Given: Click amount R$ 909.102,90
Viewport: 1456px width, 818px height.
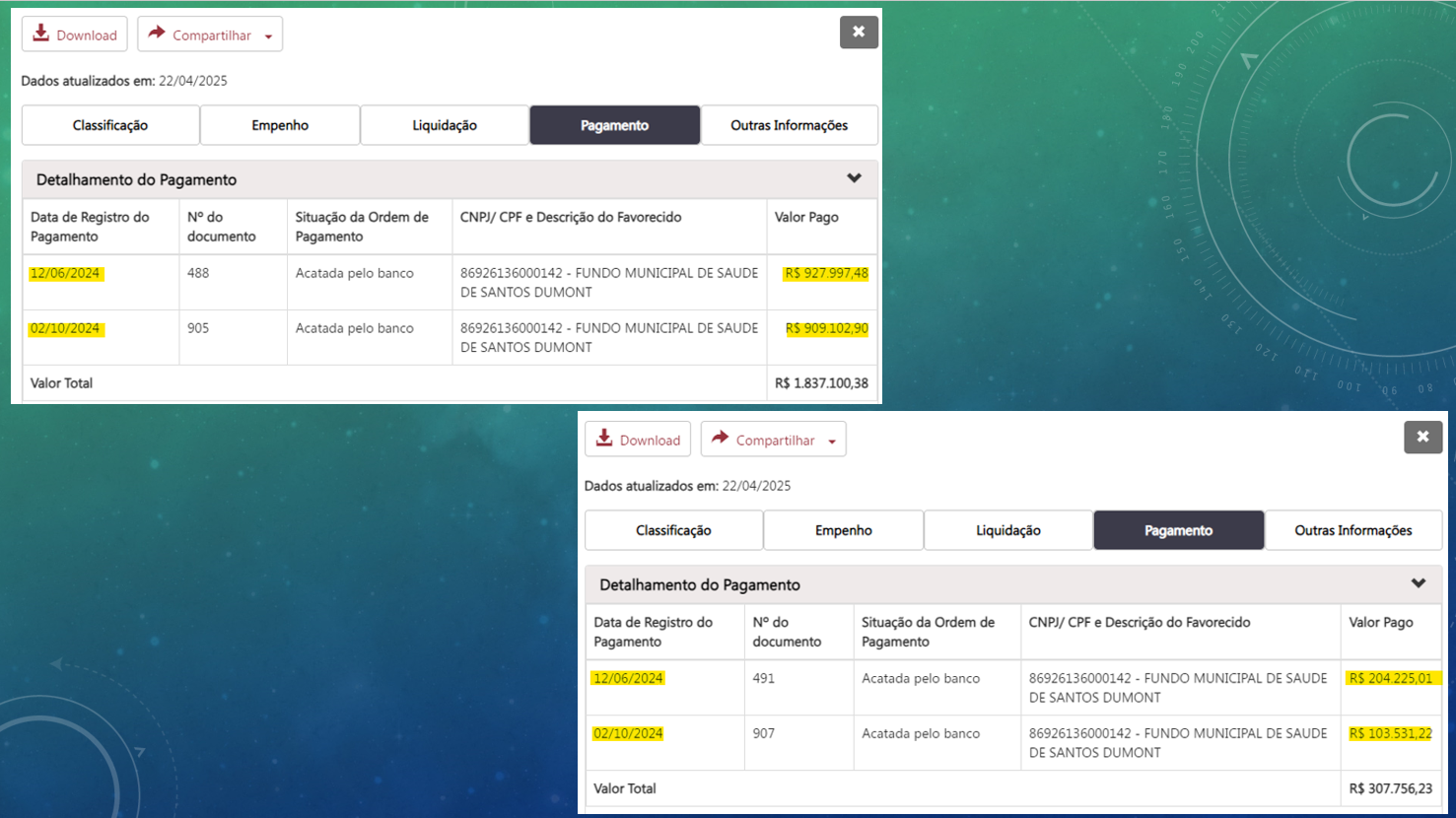Looking at the screenshot, I should click(x=826, y=328).
